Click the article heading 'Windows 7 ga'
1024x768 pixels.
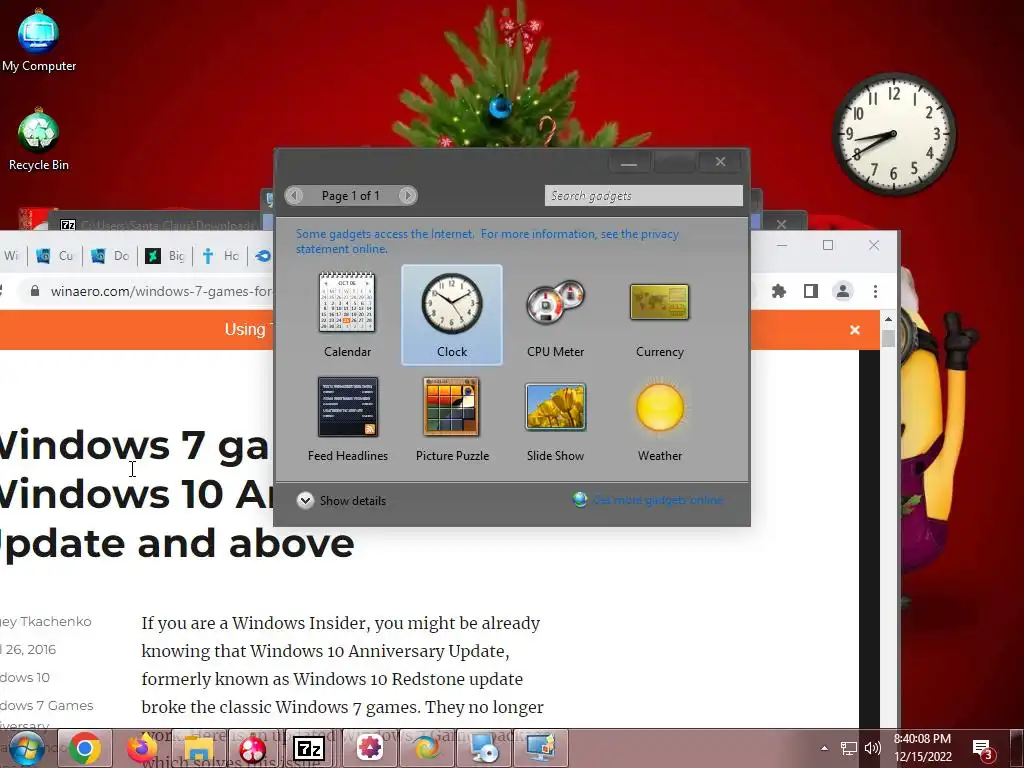[133, 445]
